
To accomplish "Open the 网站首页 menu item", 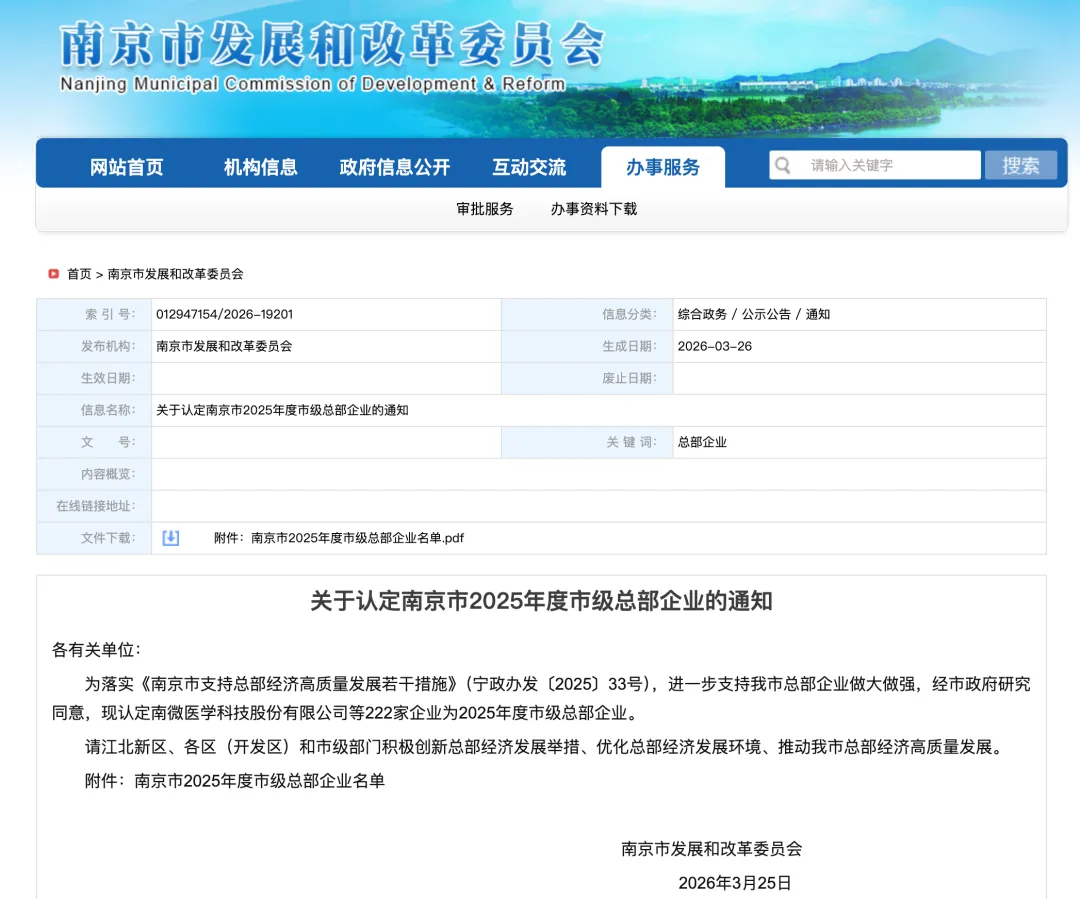I will tap(127, 167).
